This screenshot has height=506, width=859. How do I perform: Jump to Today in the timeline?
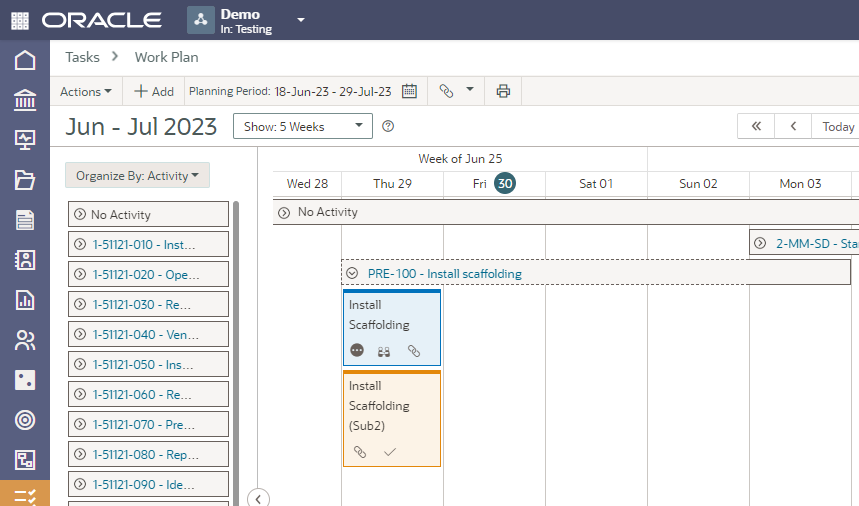point(838,126)
